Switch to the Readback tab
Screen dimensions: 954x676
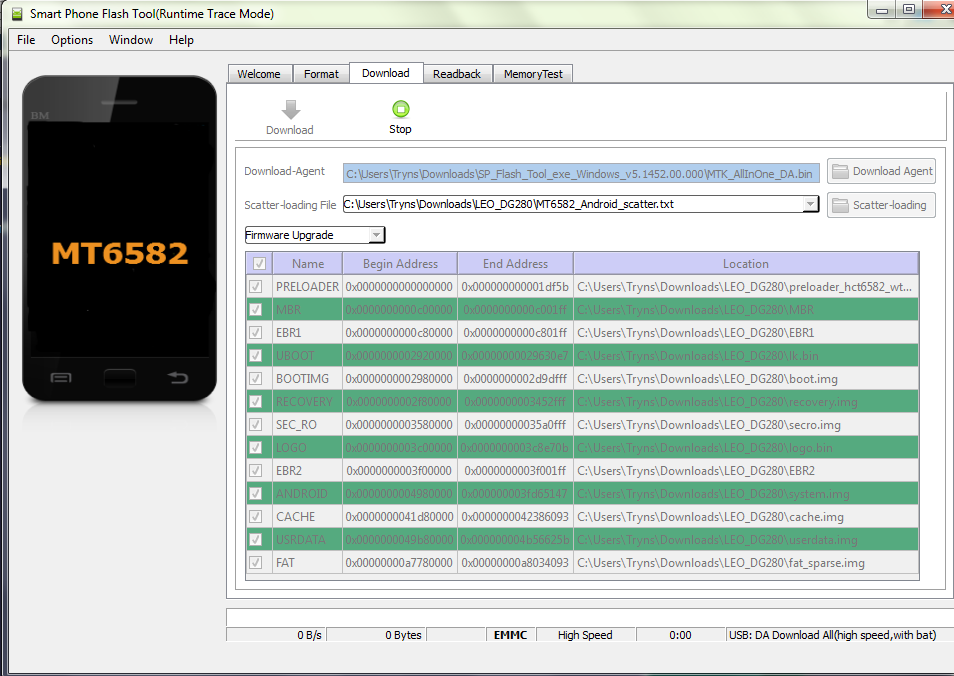click(x=457, y=74)
